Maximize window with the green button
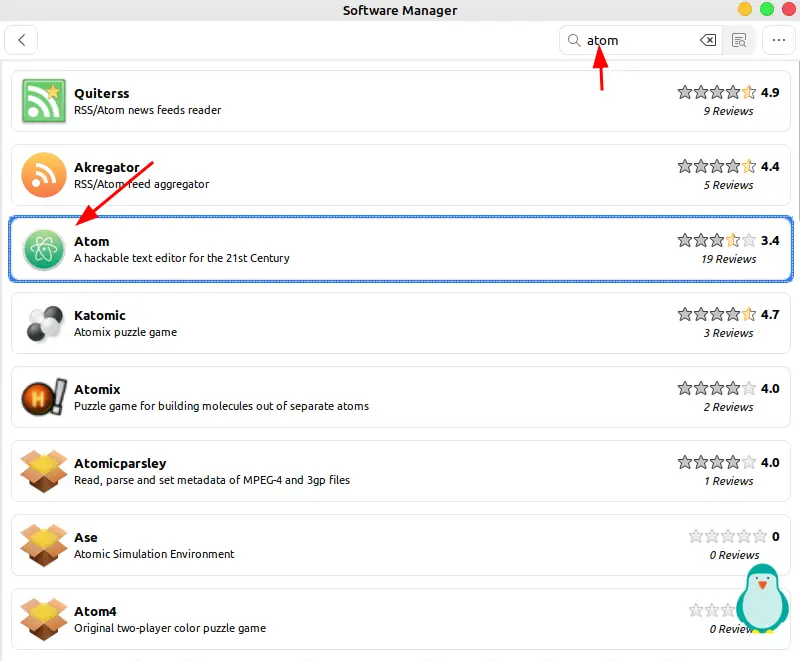Screen dimensions: 800x661 [767, 9]
